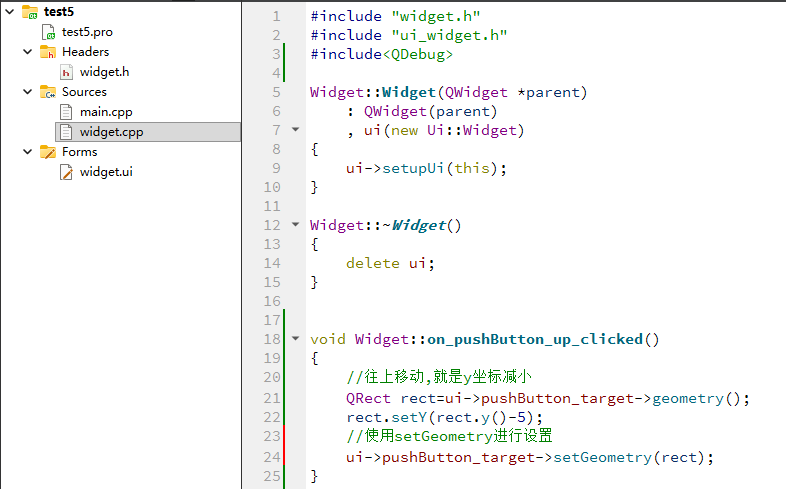Click the test5.pro file icon
Image resolution: width=786 pixels, height=489 pixels.
coord(48,32)
